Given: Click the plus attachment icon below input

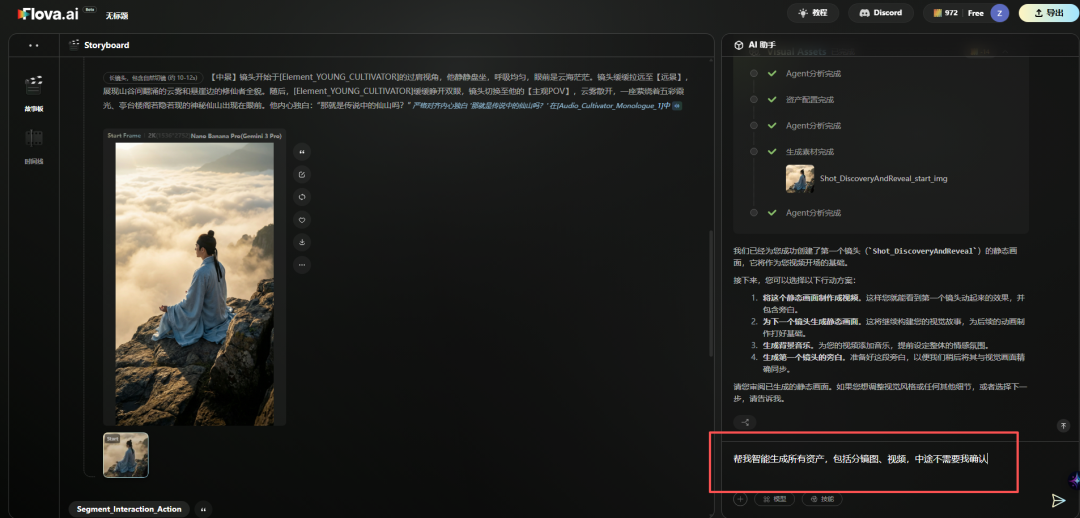Looking at the screenshot, I should coord(740,499).
